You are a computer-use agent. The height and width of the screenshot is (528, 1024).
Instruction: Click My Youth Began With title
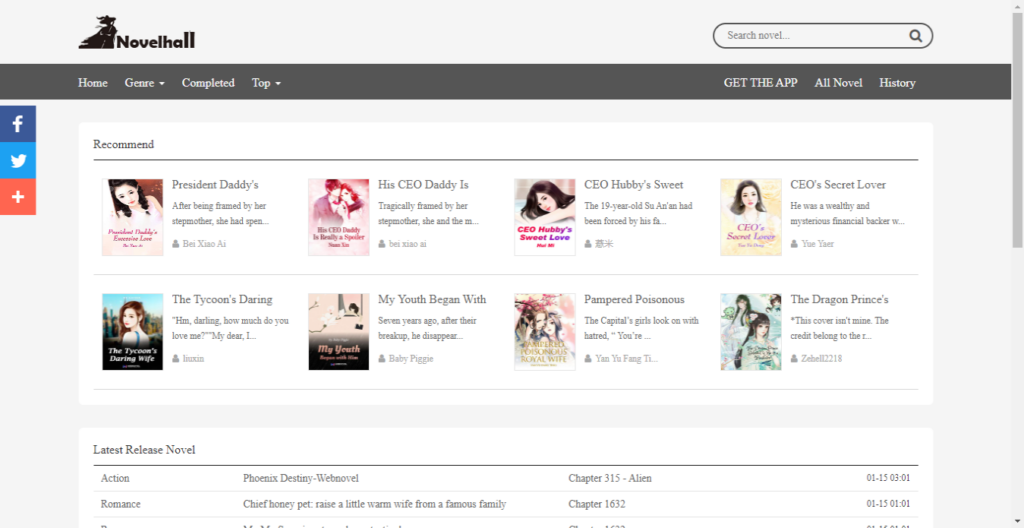click(x=432, y=300)
